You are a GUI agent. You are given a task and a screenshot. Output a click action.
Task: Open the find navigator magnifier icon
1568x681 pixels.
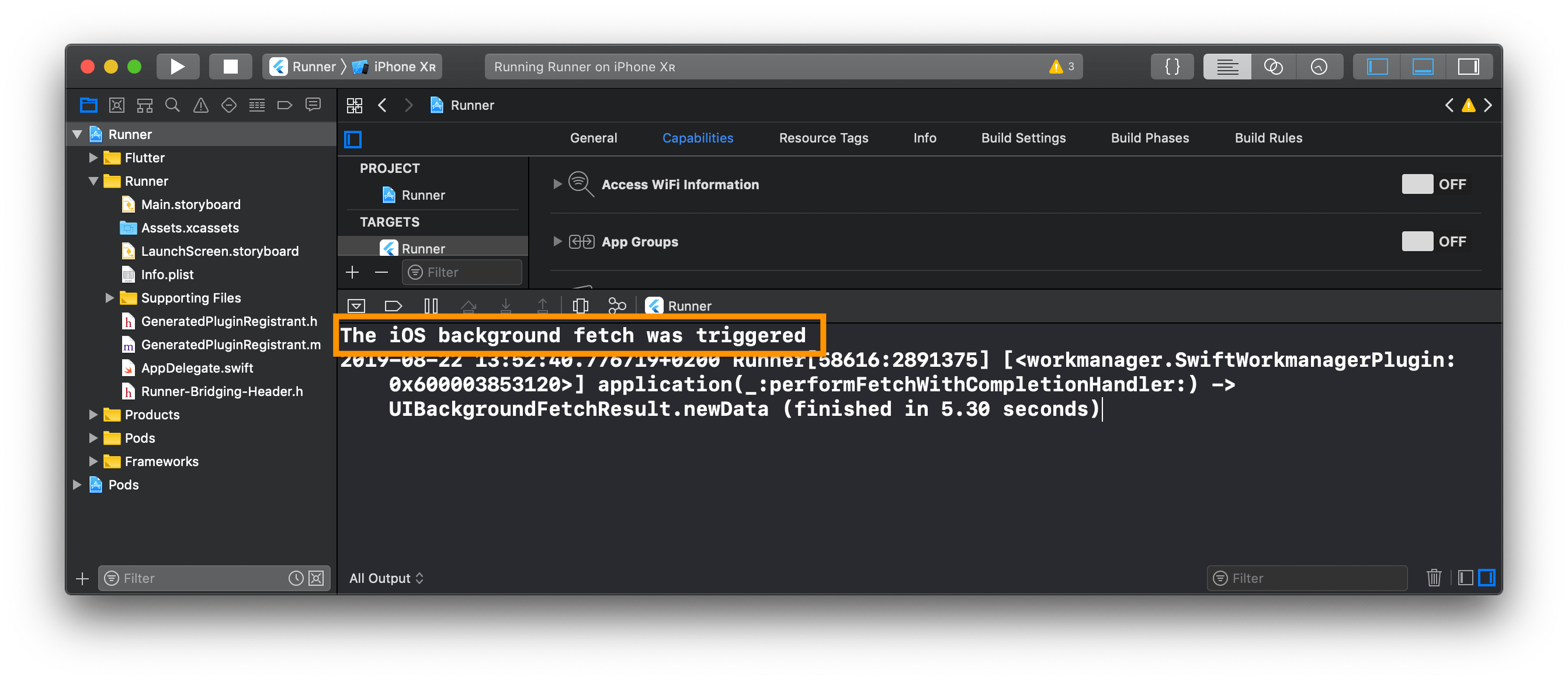[172, 105]
